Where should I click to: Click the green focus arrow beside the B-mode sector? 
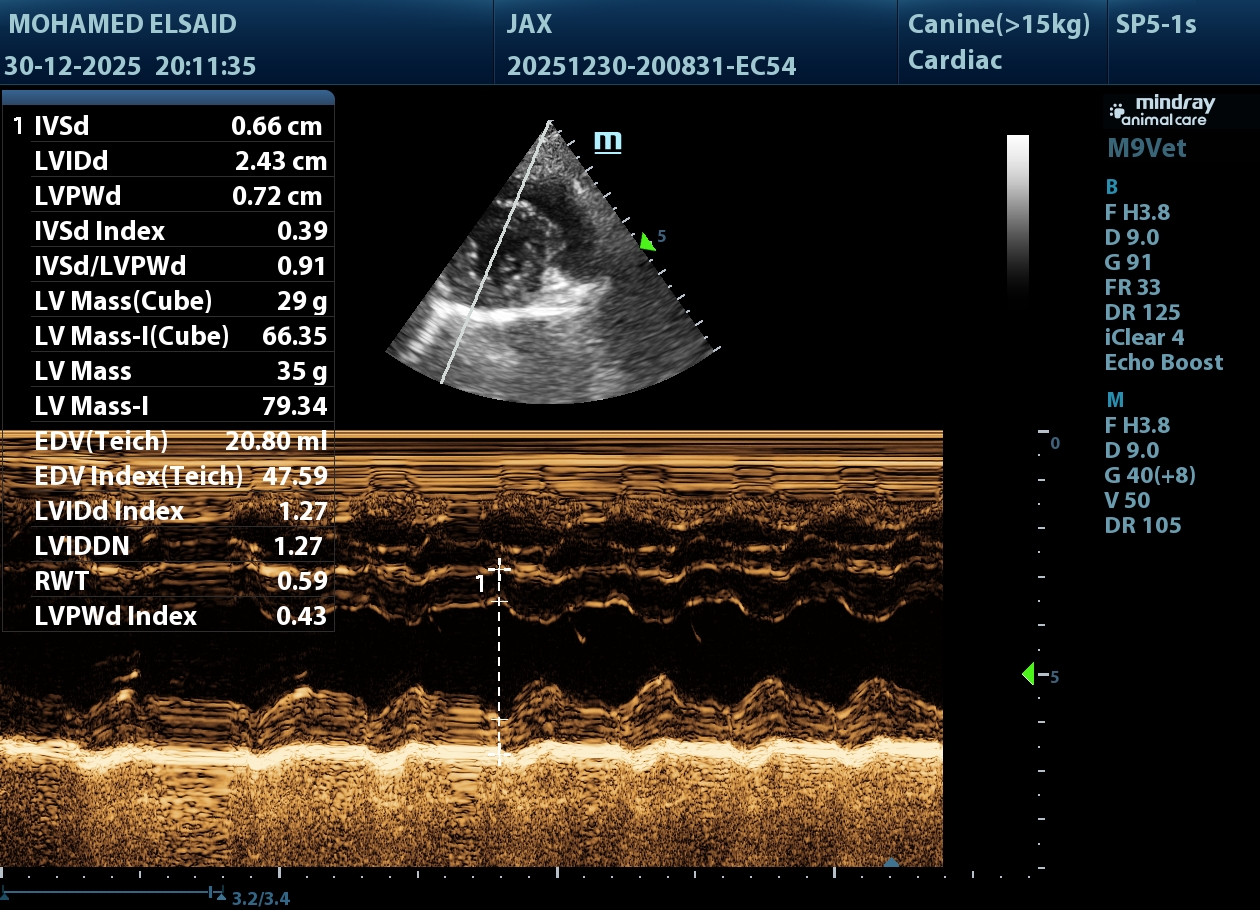click(x=647, y=241)
